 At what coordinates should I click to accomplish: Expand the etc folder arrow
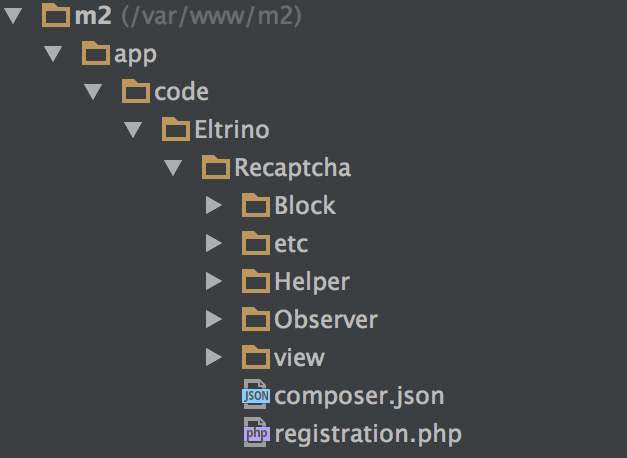point(212,243)
